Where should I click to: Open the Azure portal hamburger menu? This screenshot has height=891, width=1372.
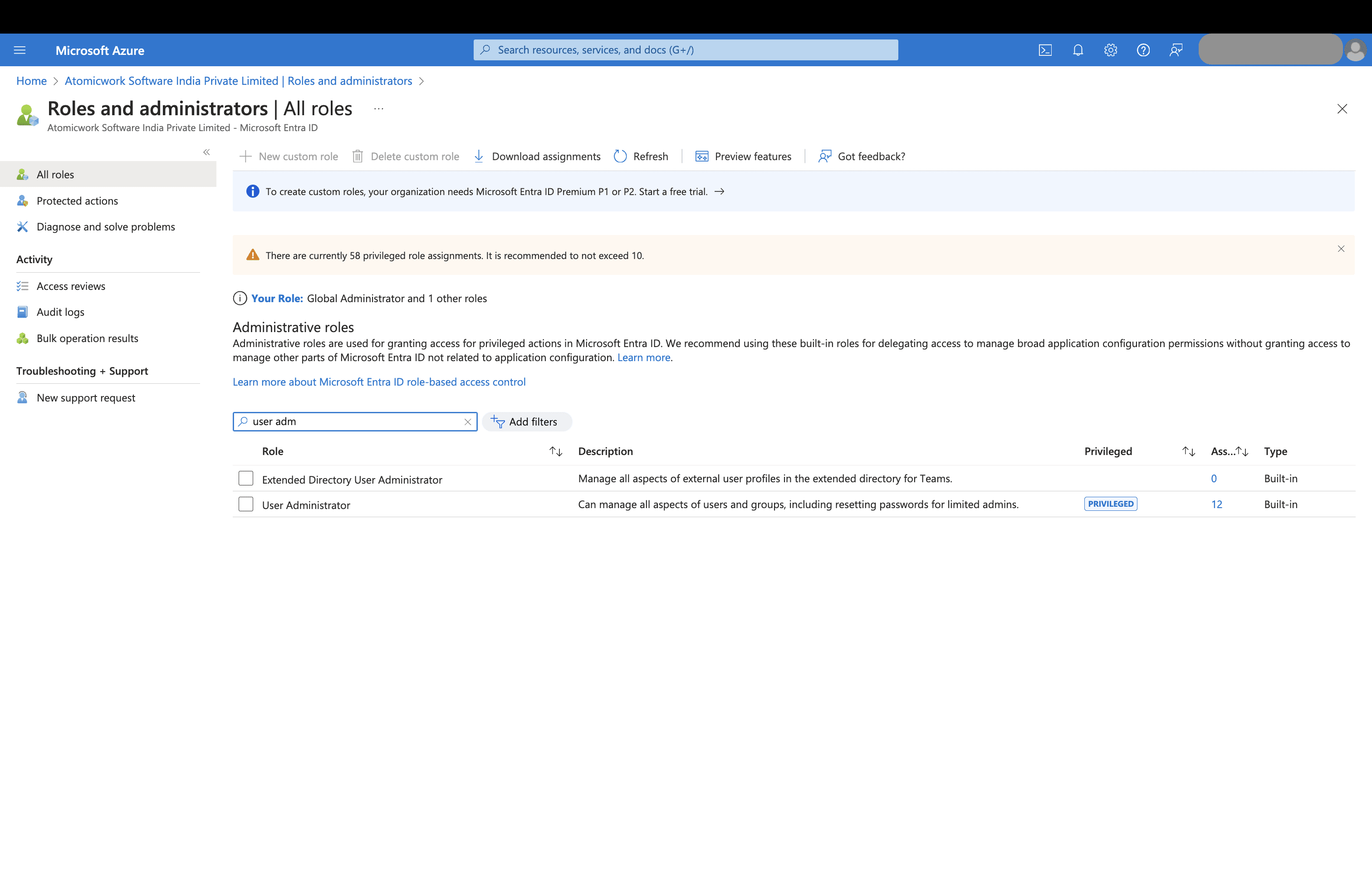pos(20,50)
